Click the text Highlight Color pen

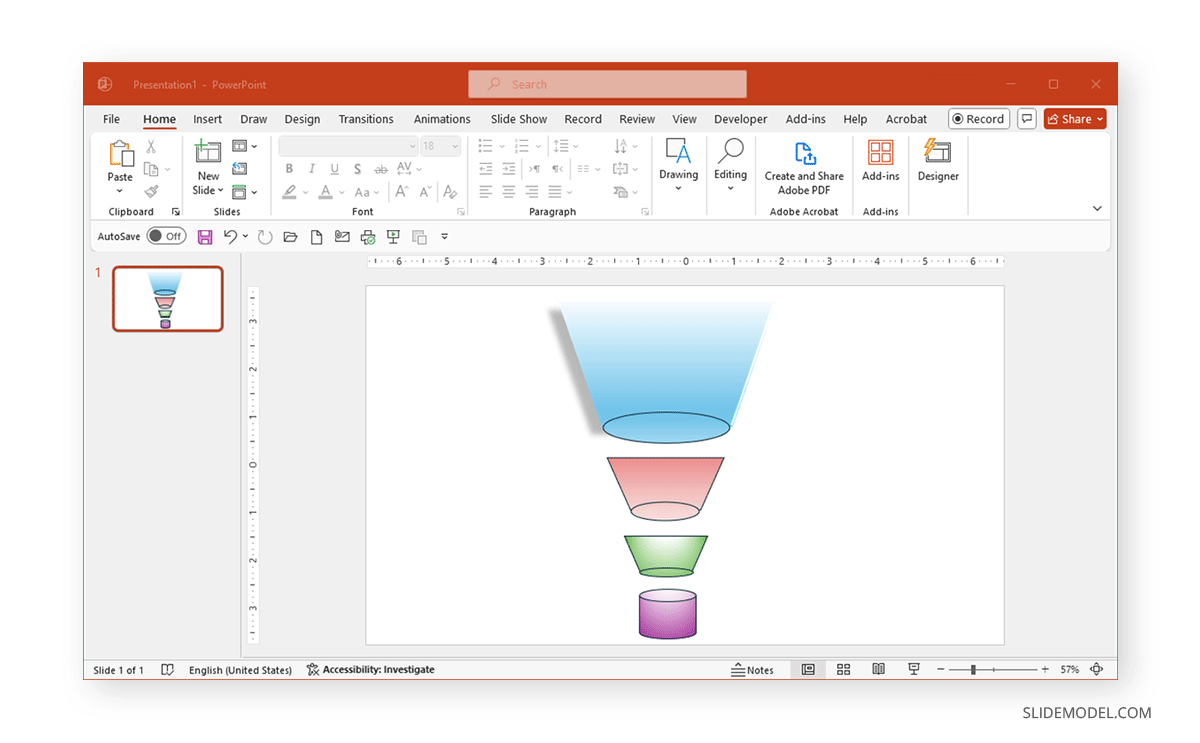click(x=289, y=192)
